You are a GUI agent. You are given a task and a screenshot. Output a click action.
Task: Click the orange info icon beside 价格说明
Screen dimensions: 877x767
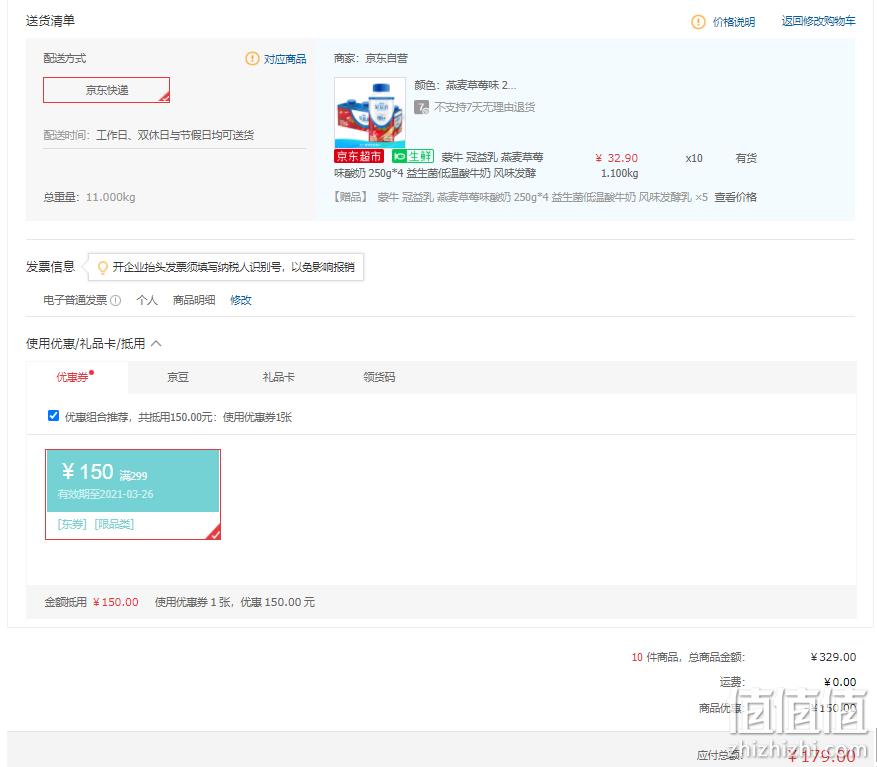click(x=698, y=22)
